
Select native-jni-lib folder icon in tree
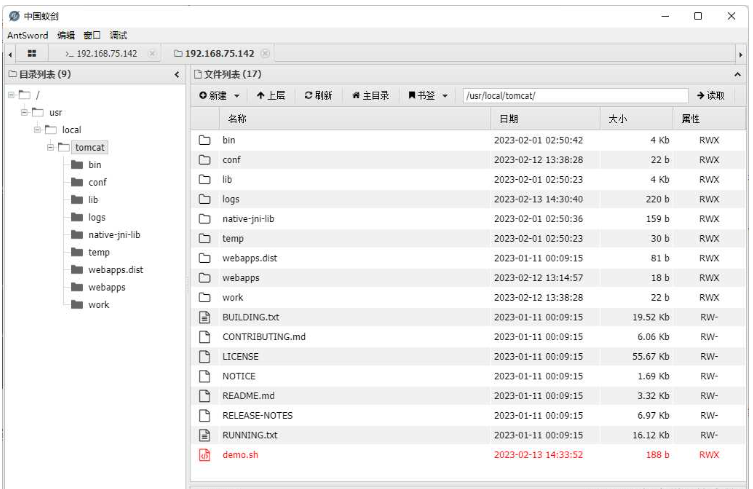coord(77,234)
